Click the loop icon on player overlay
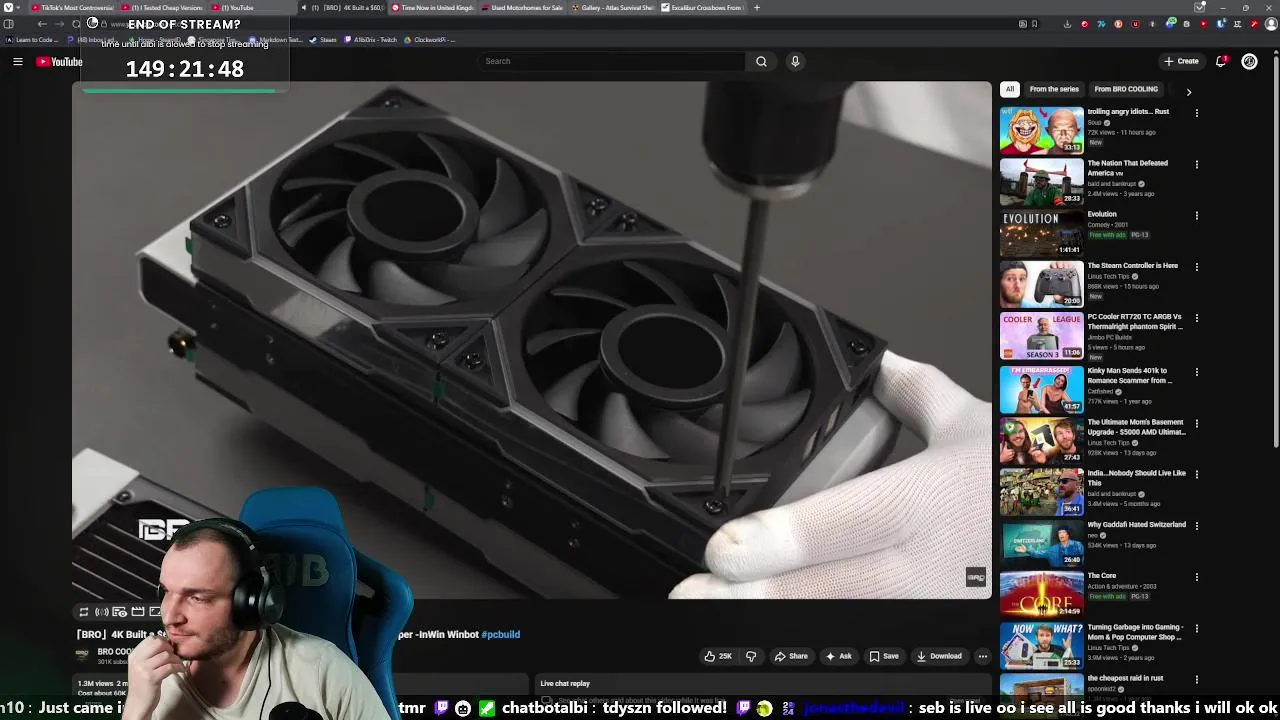Image resolution: width=1280 pixels, height=720 pixels. click(x=84, y=612)
